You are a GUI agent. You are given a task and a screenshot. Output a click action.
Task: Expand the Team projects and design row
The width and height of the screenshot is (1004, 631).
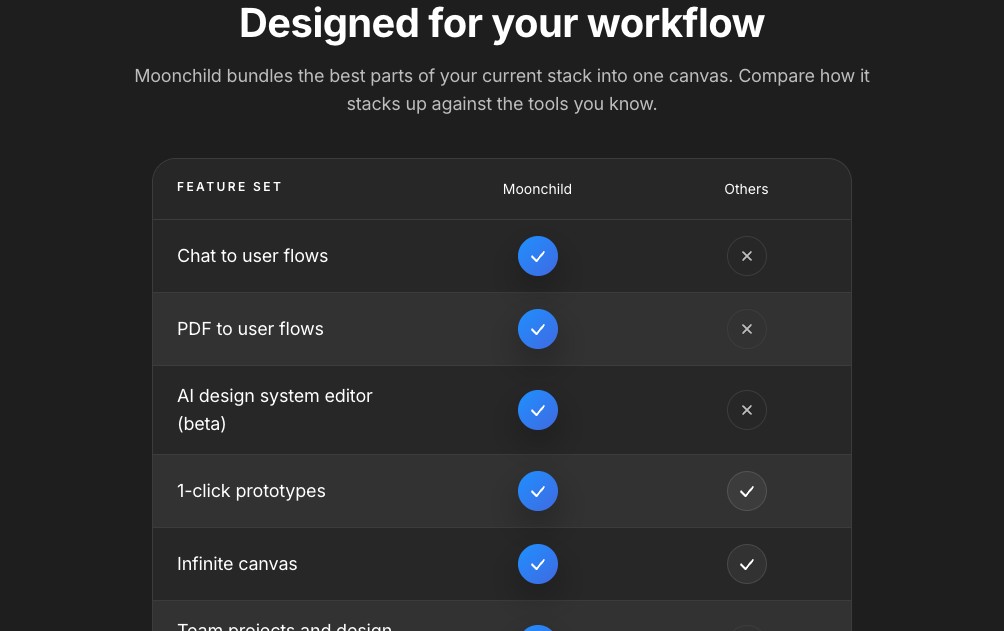pos(502,622)
